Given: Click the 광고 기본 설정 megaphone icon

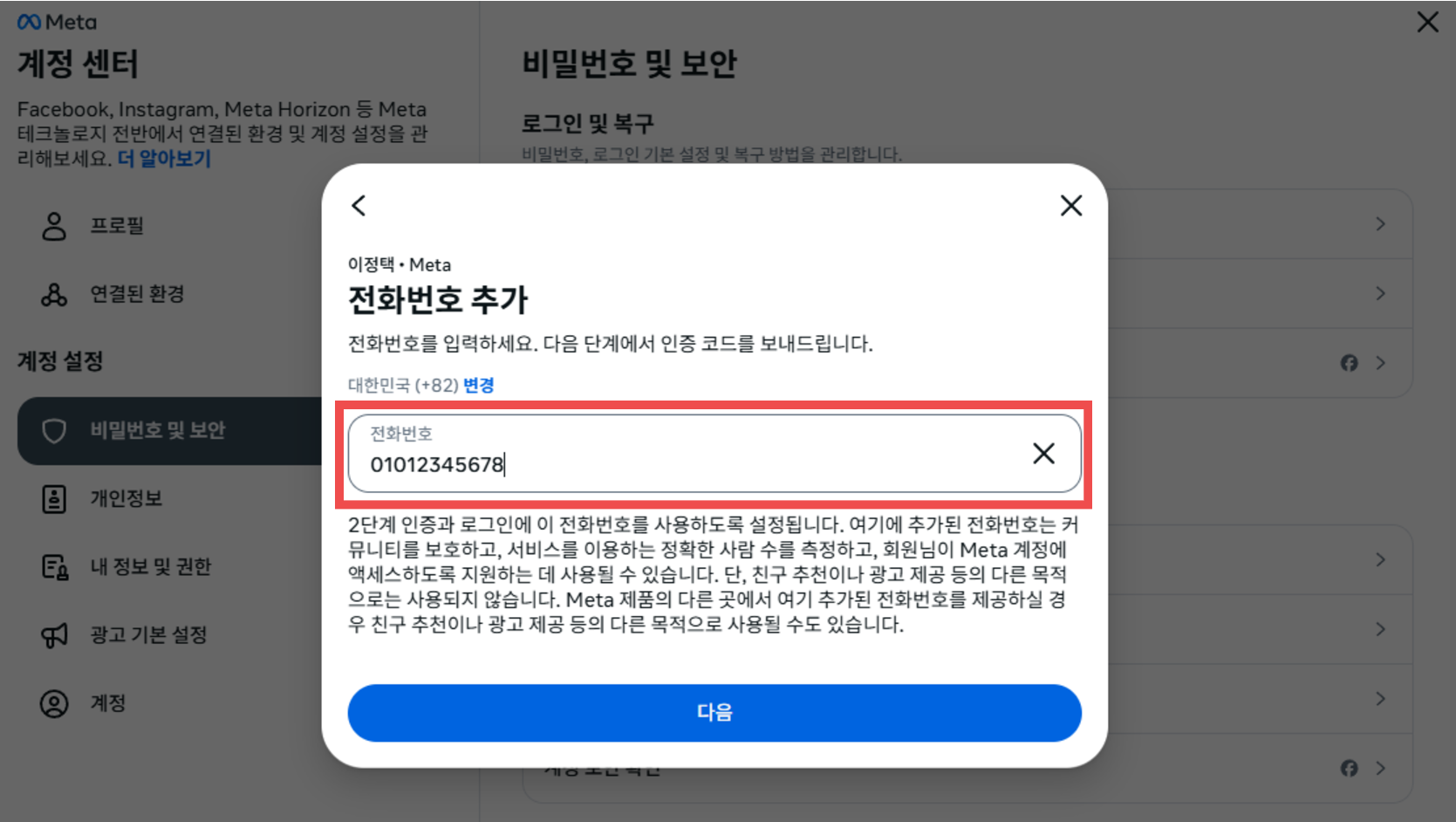Looking at the screenshot, I should 54,635.
